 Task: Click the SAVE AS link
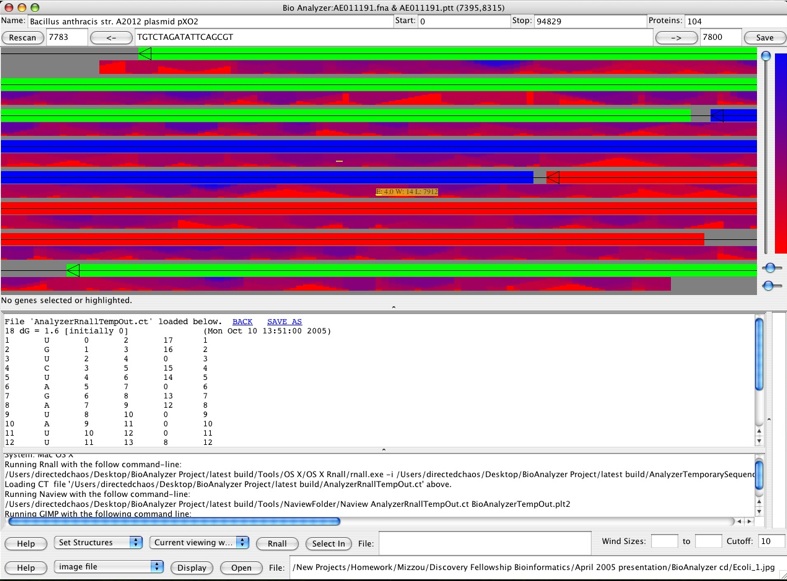tap(285, 322)
